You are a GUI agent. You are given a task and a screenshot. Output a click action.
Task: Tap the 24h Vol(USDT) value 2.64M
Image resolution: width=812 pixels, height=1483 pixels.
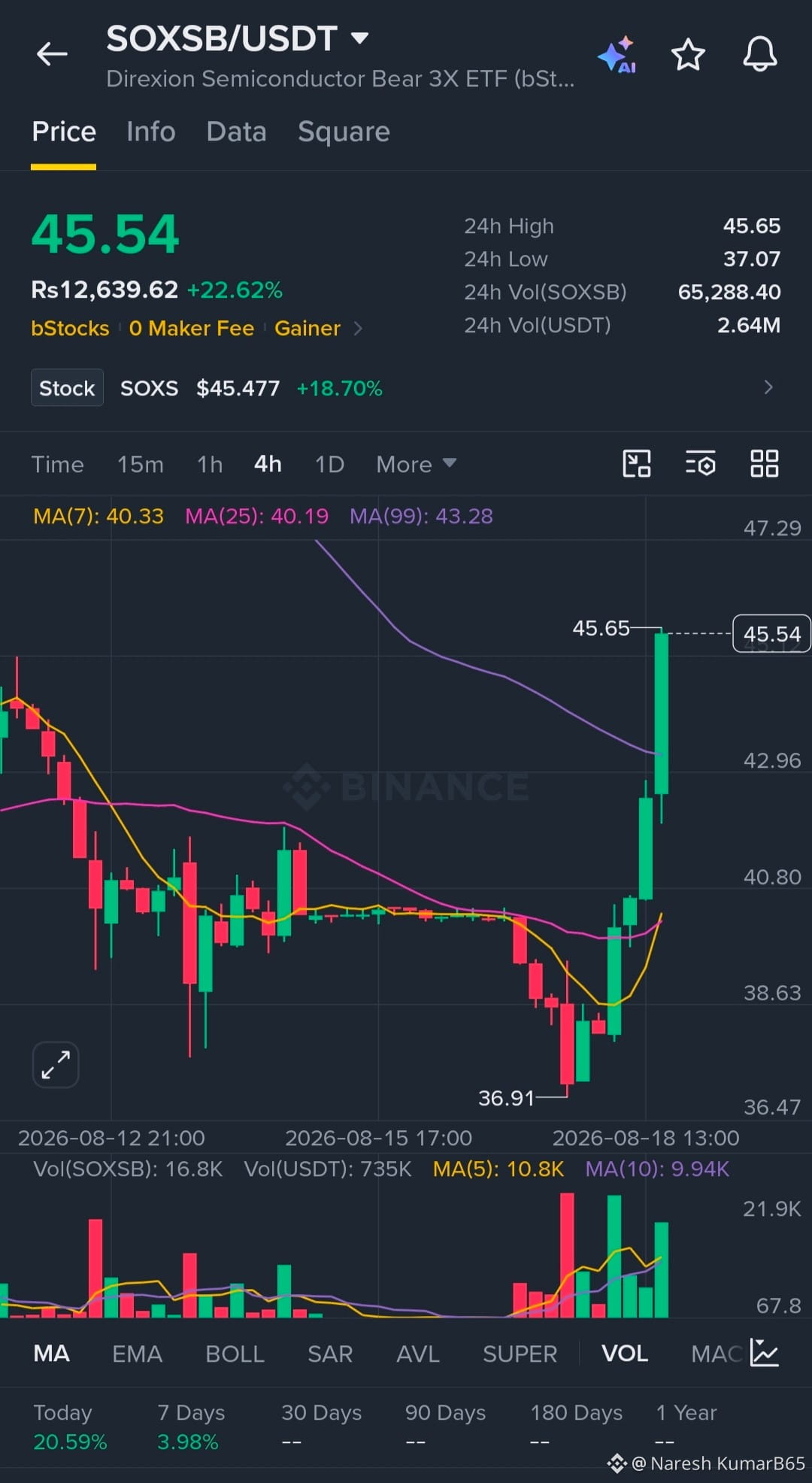[749, 325]
